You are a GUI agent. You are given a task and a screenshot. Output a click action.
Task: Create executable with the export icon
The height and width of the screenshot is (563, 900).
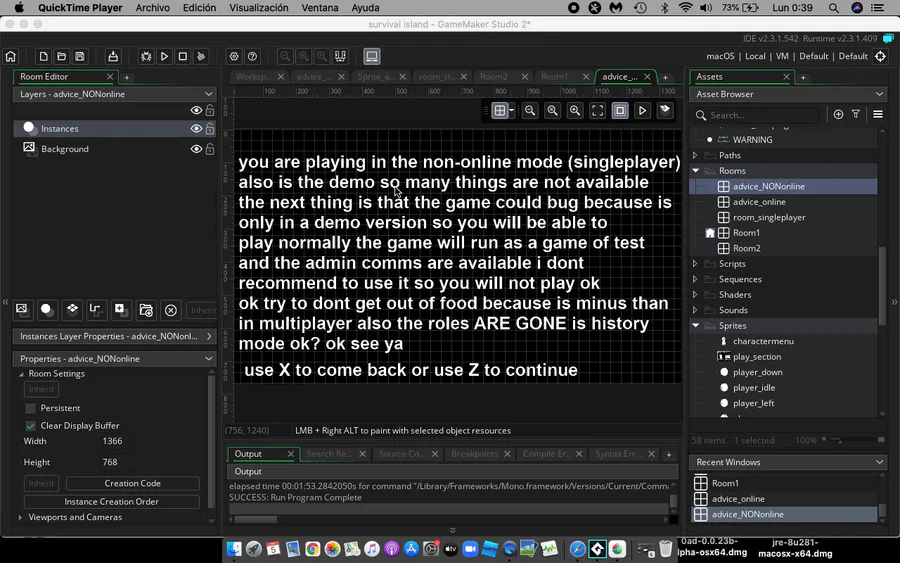coord(113,56)
